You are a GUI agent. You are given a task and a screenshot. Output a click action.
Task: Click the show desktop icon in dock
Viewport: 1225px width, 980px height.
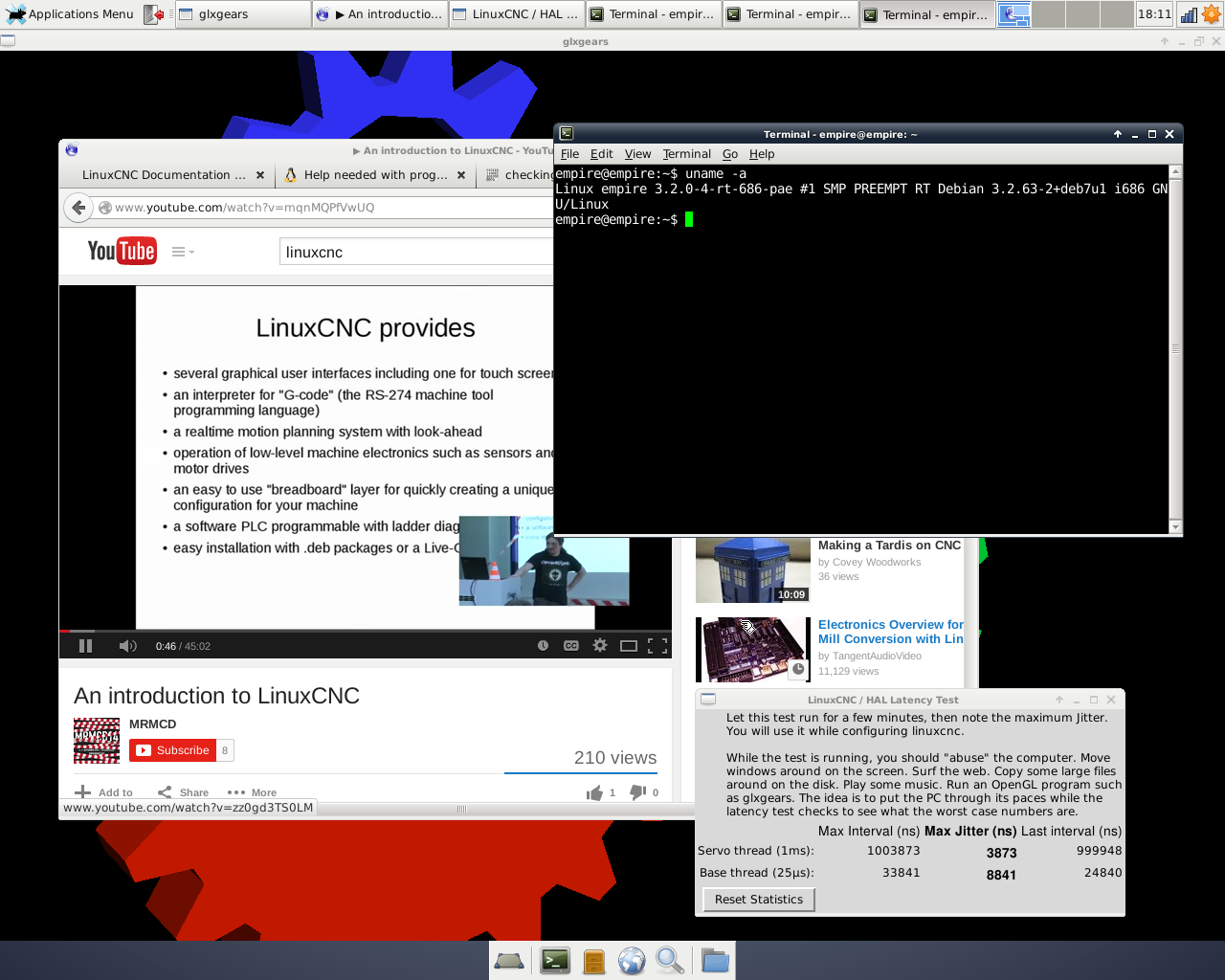click(509, 961)
